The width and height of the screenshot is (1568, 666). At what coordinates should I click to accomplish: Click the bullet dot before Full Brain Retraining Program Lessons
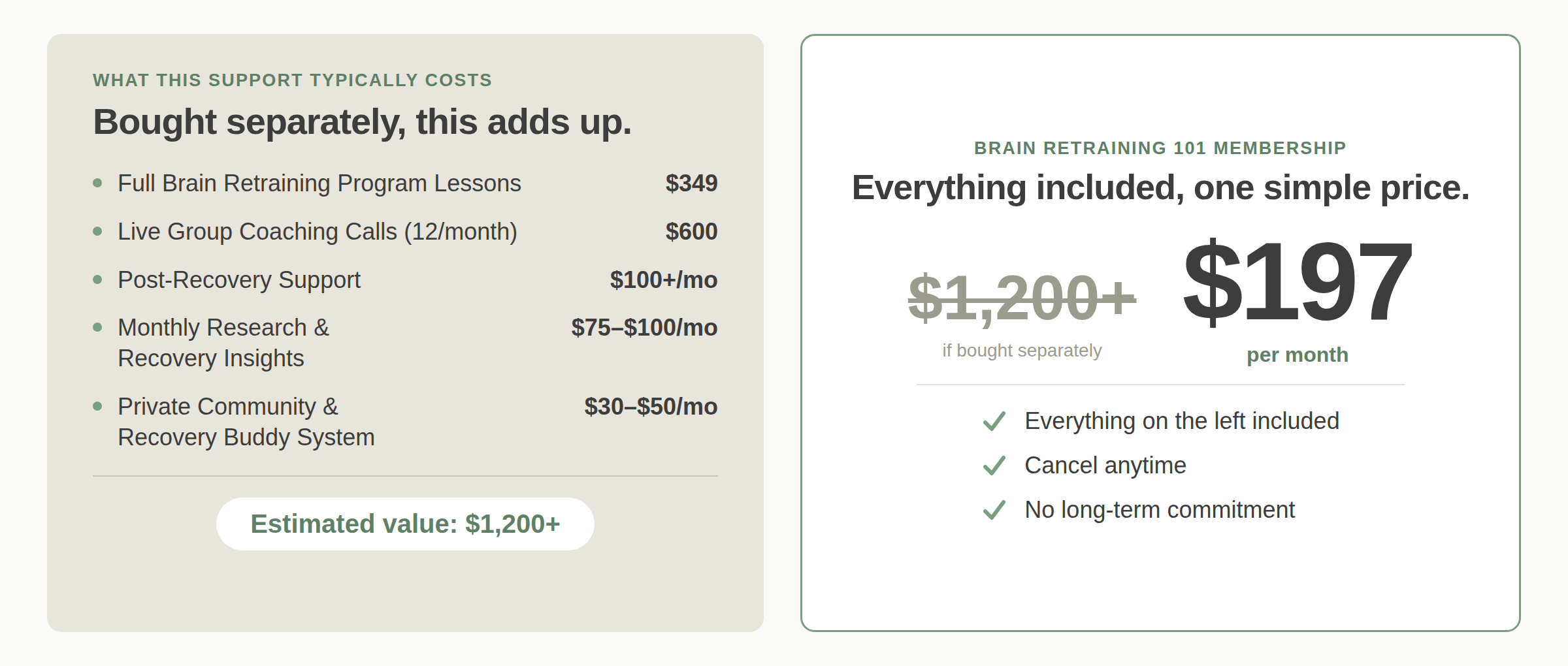tap(97, 183)
